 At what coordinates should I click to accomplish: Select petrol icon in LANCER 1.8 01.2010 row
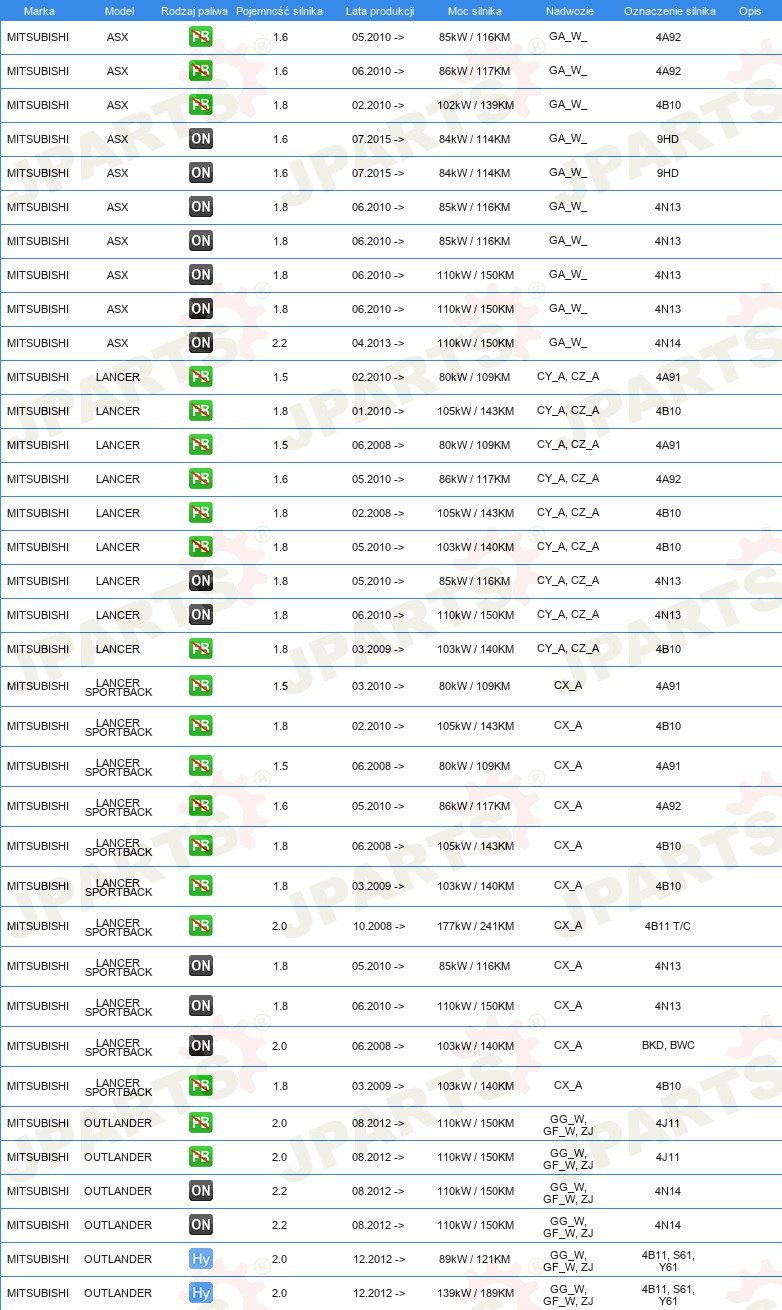click(x=201, y=411)
